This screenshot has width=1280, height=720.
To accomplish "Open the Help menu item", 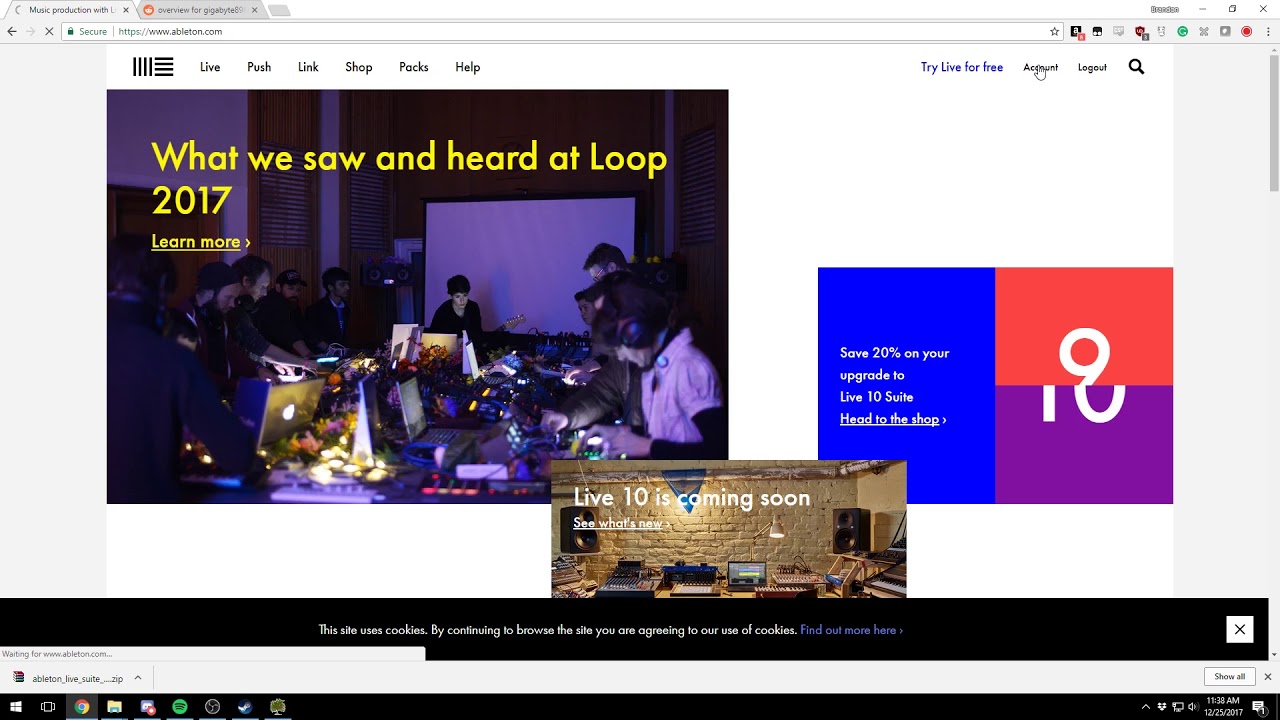I will coord(468,67).
